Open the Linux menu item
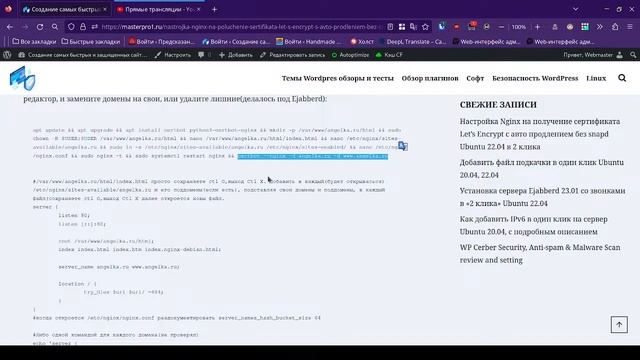The height and width of the screenshot is (360, 640). (x=596, y=78)
